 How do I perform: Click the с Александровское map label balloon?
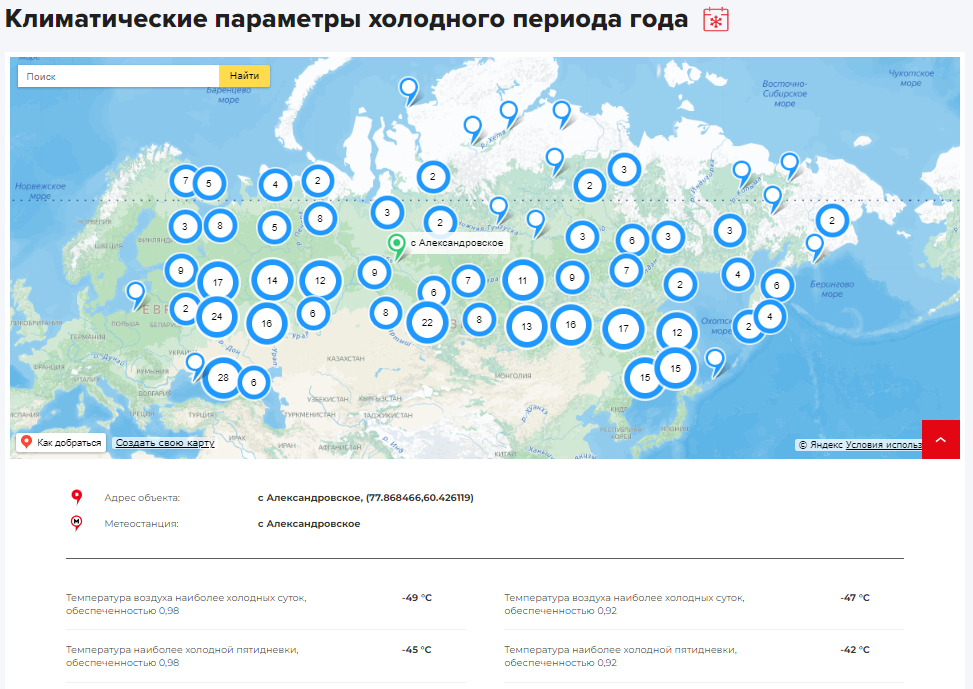456,243
